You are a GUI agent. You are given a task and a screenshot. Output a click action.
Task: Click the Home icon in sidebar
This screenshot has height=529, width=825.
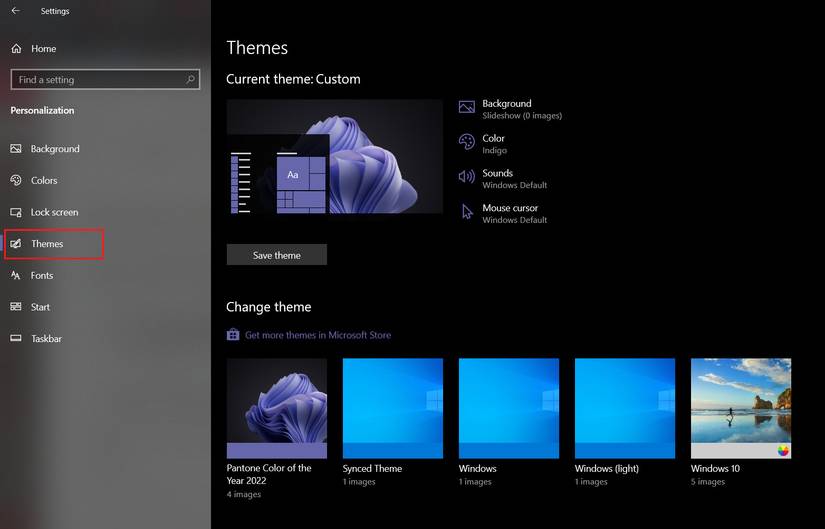click(x=16, y=48)
